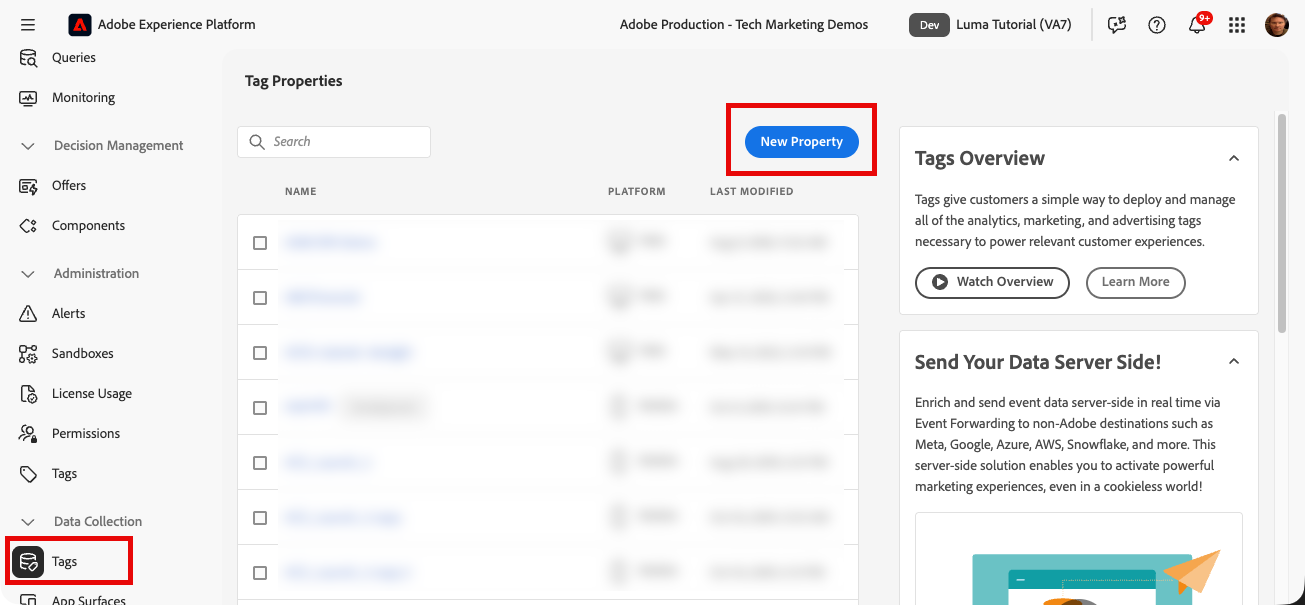Click the play icon in Watch Overview
This screenshot has width=1305, height=605.
pyautogui.click(x=940, y=282)
